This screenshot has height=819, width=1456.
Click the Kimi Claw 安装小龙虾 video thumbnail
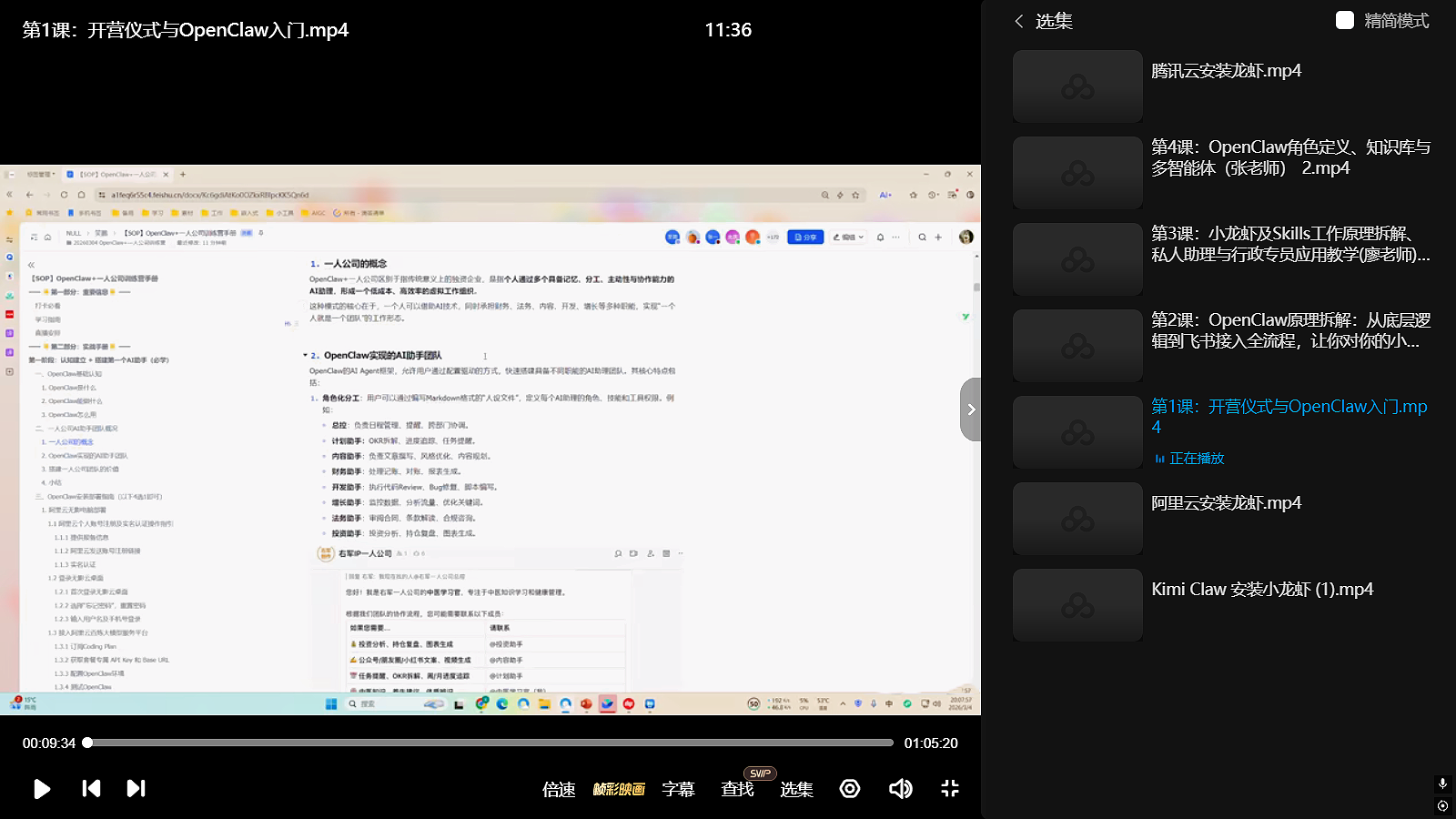click(x=1077, y=605)
